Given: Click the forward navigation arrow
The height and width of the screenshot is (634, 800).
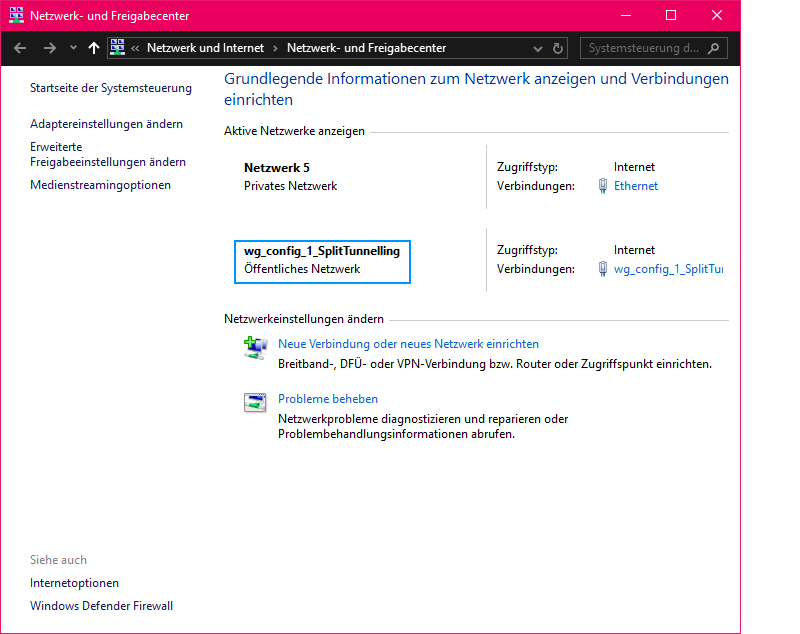Looking at the screenshot, I should [x=49, y=48].
